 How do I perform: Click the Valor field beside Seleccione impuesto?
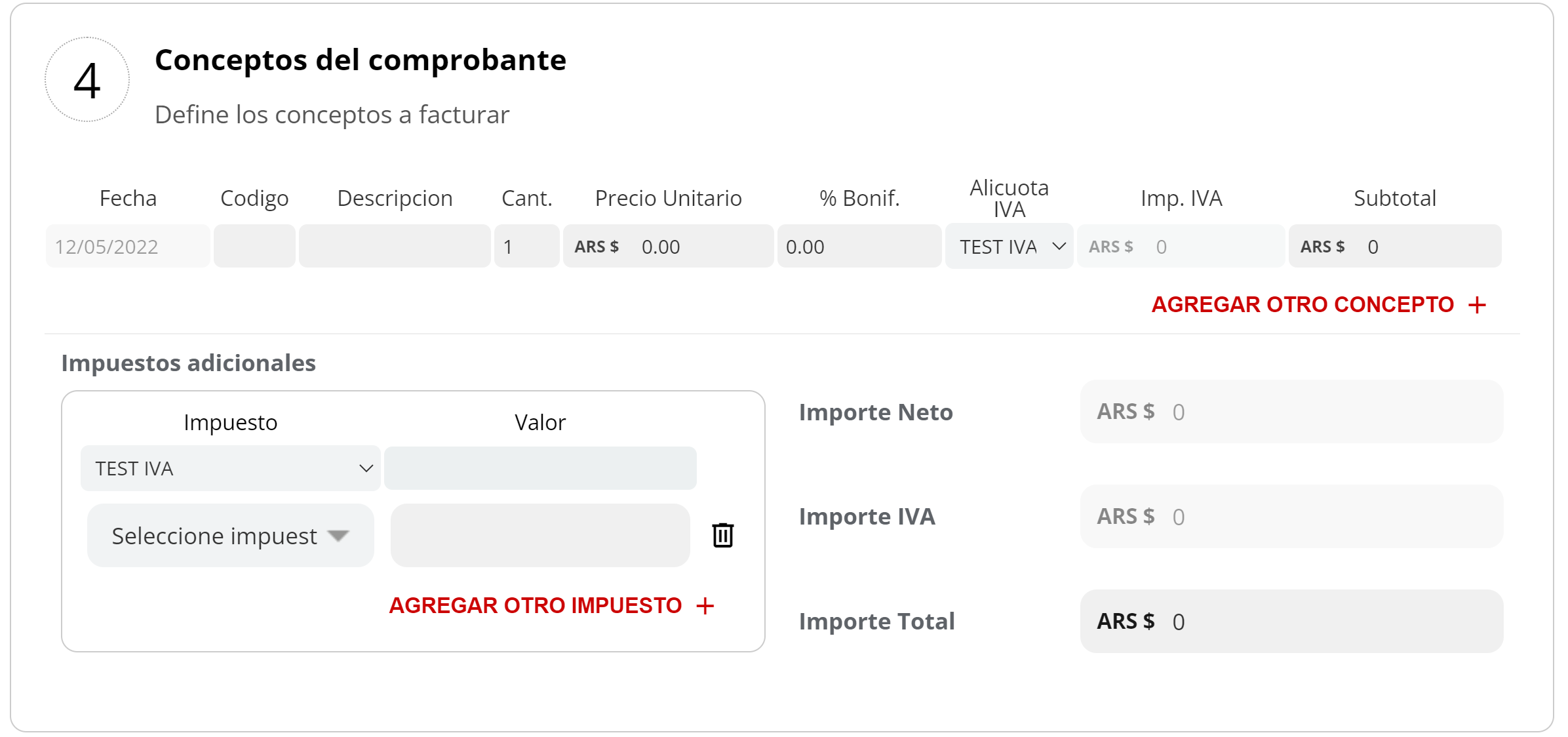(540, 536)
